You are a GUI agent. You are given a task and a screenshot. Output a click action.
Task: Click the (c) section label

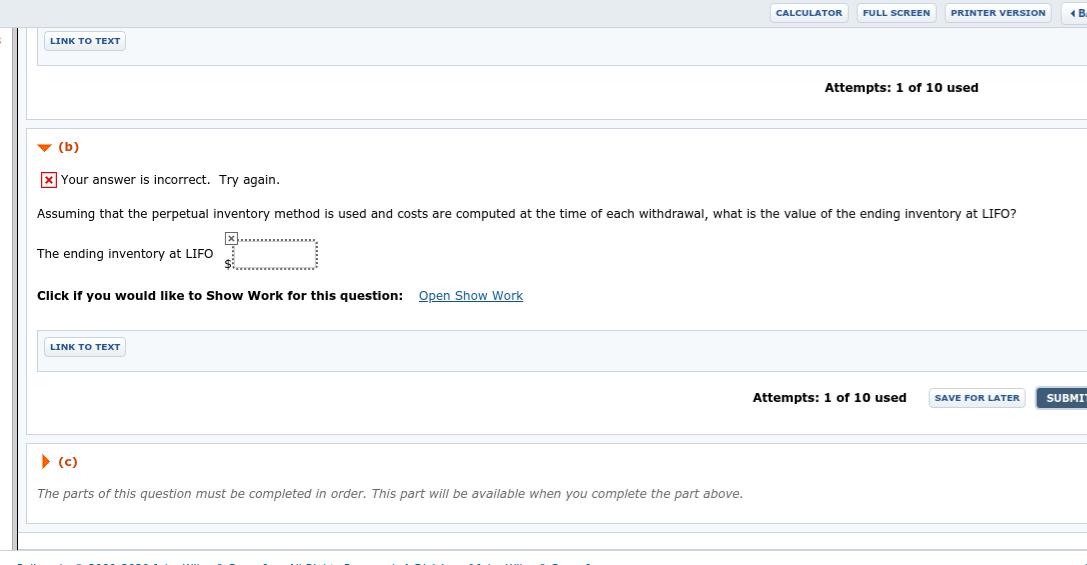pos(68,462)
